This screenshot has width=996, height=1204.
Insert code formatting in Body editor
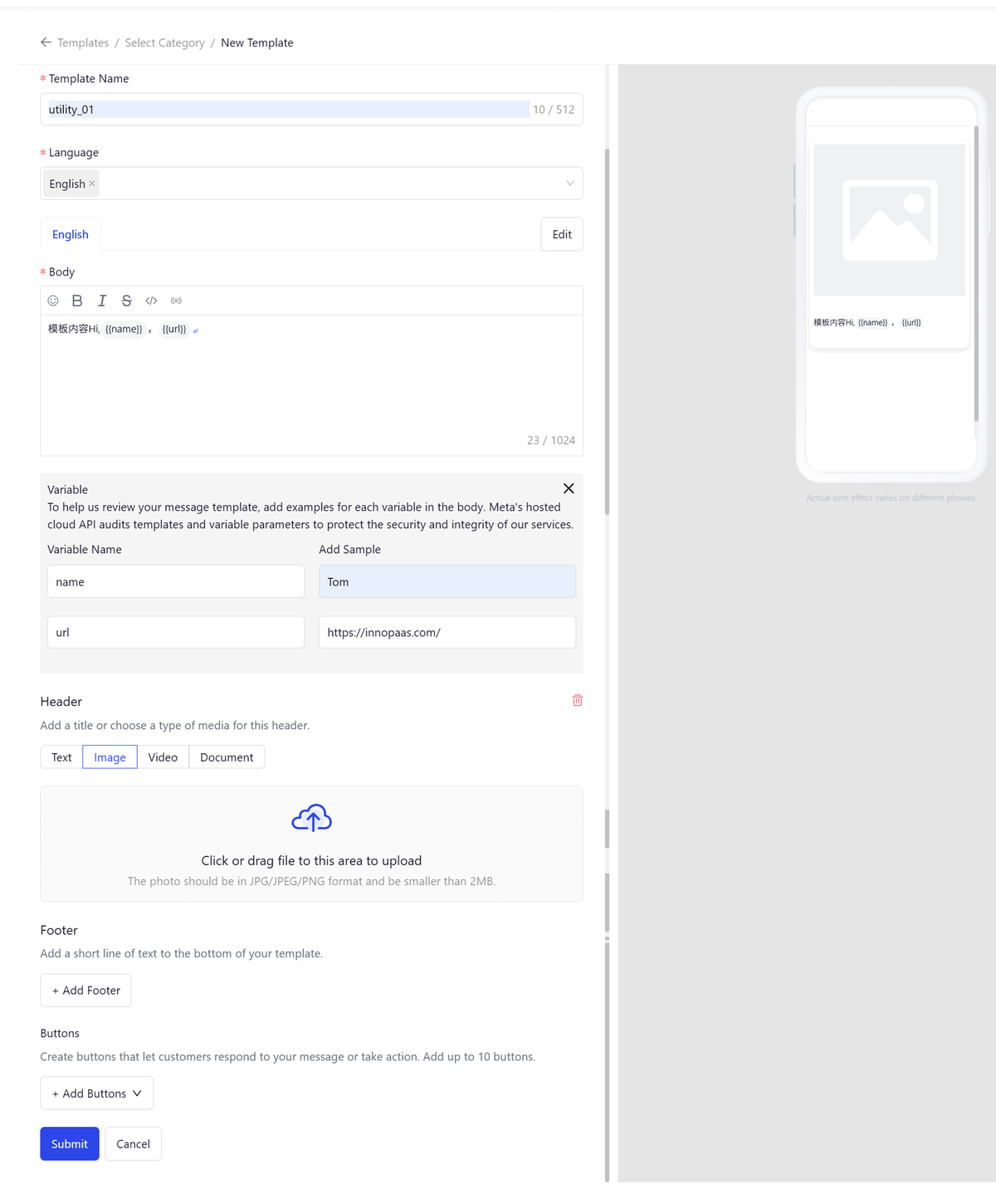[151, 301]
